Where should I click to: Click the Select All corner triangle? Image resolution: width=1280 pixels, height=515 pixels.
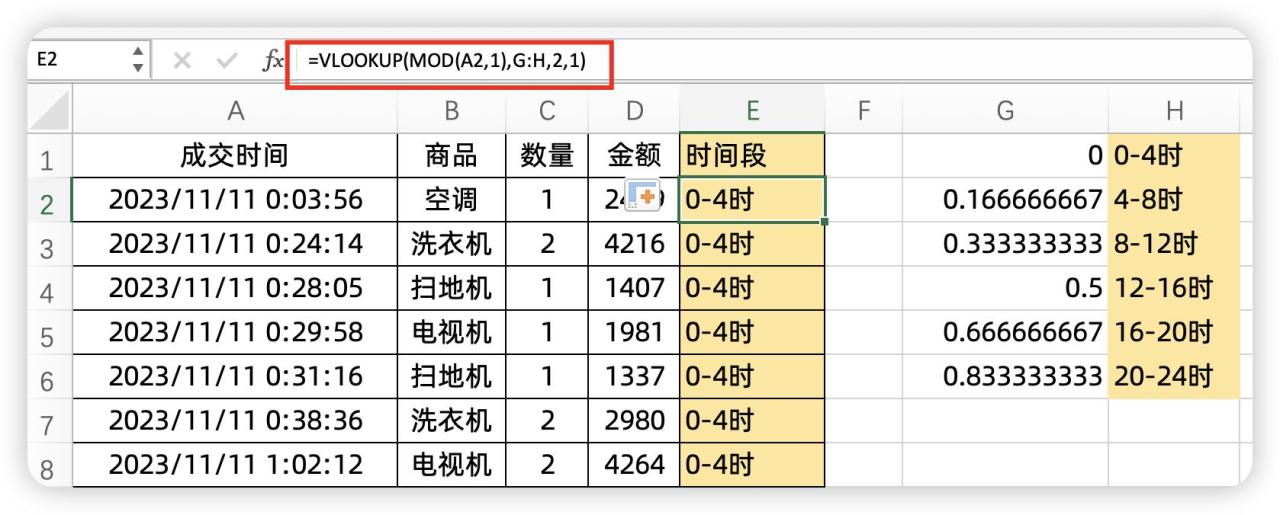pos(52,108)
